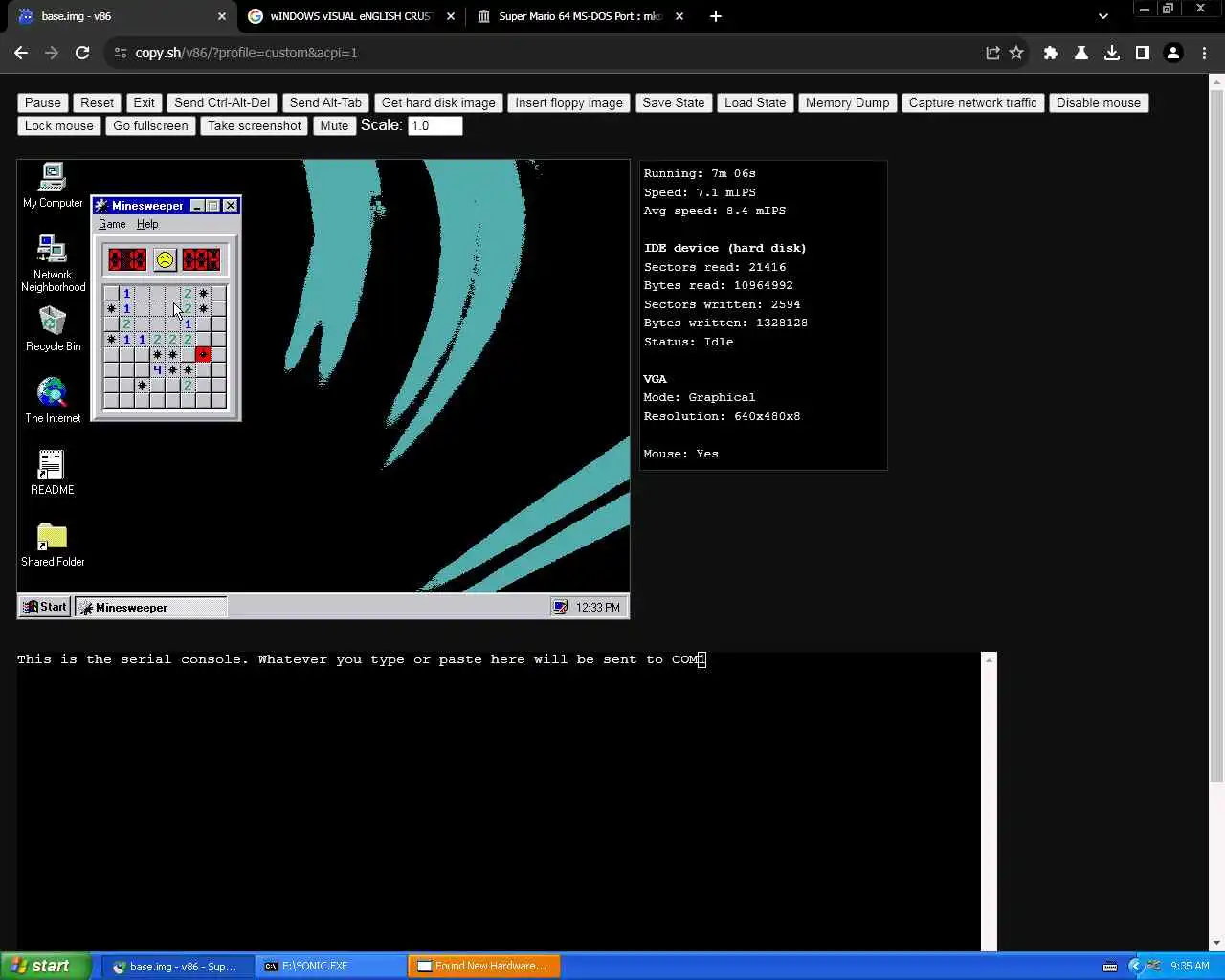Click the keyboard icon in host system tray
1225x980 pixels.
point(1110,967)
